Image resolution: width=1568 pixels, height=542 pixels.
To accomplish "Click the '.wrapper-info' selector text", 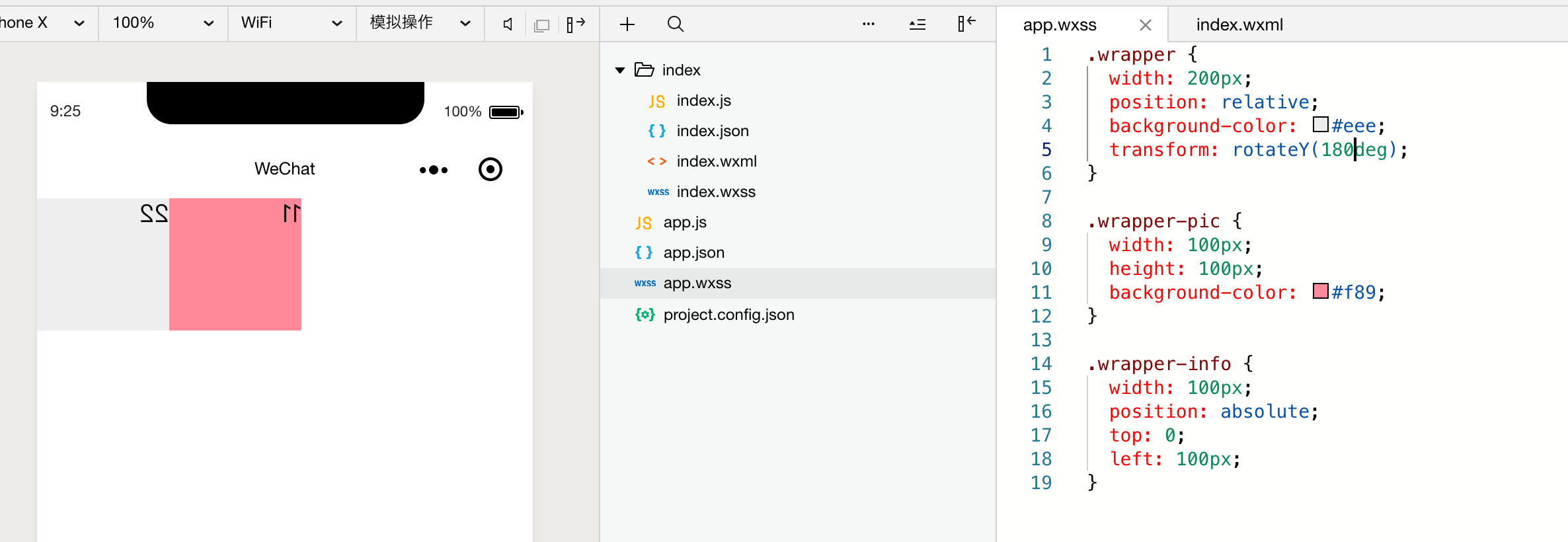I will [1159, 364].
